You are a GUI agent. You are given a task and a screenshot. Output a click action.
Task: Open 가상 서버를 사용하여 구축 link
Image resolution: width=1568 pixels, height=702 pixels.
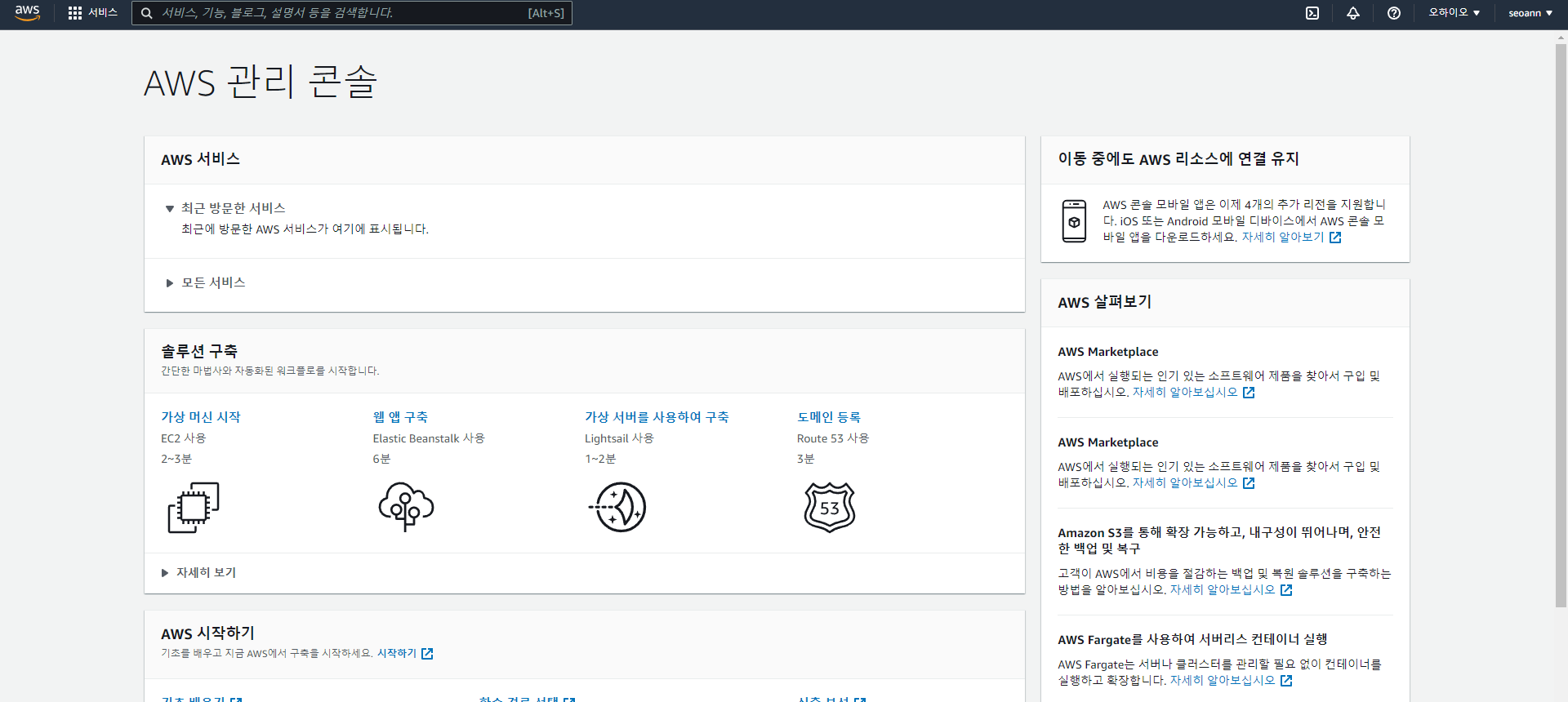point(657,417)
